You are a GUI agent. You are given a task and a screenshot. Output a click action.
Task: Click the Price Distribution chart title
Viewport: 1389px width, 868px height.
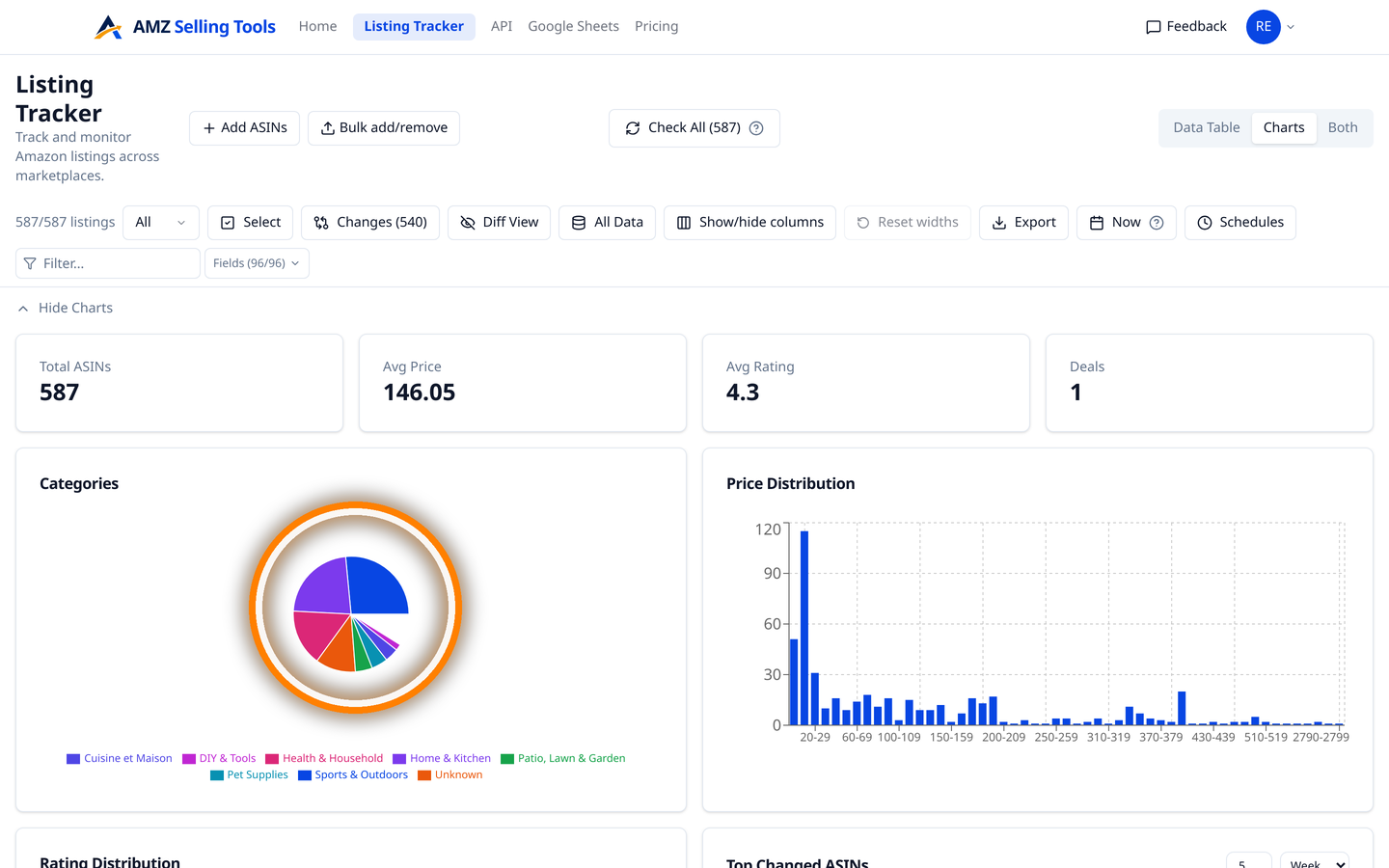click(791, 484)
